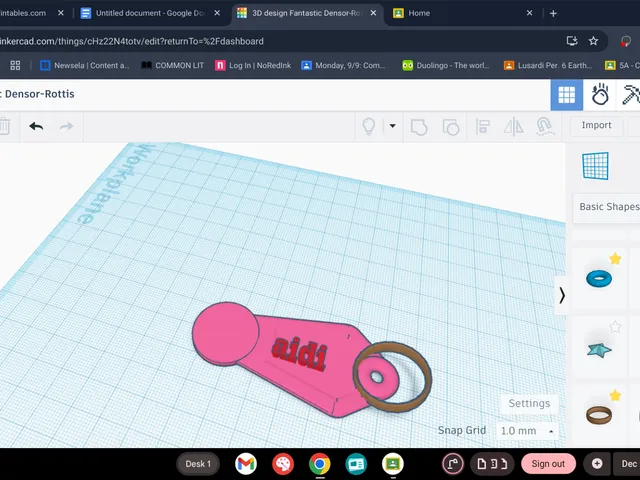Toggle favorite star on ring shape
The height and width of the screenshot is (480, 640).
tap(615, 396)
